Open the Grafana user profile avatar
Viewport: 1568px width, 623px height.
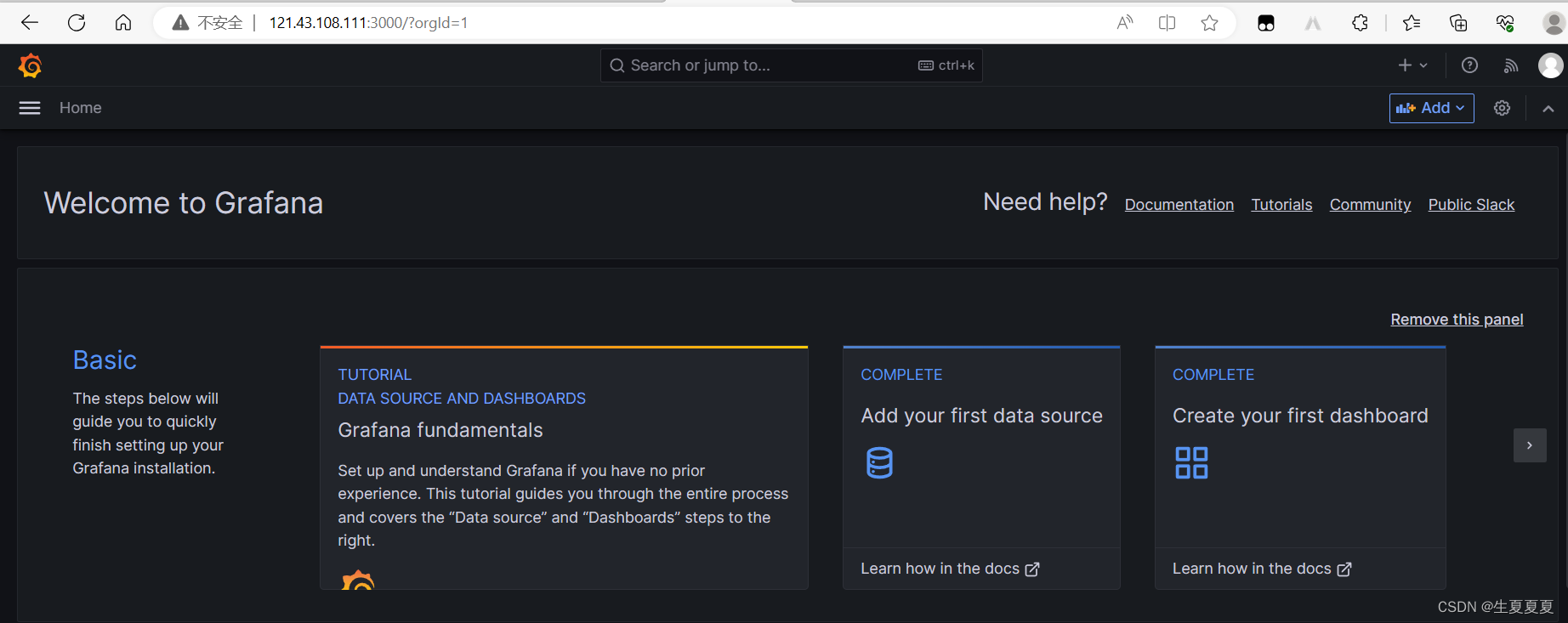tap(1551, 65)
